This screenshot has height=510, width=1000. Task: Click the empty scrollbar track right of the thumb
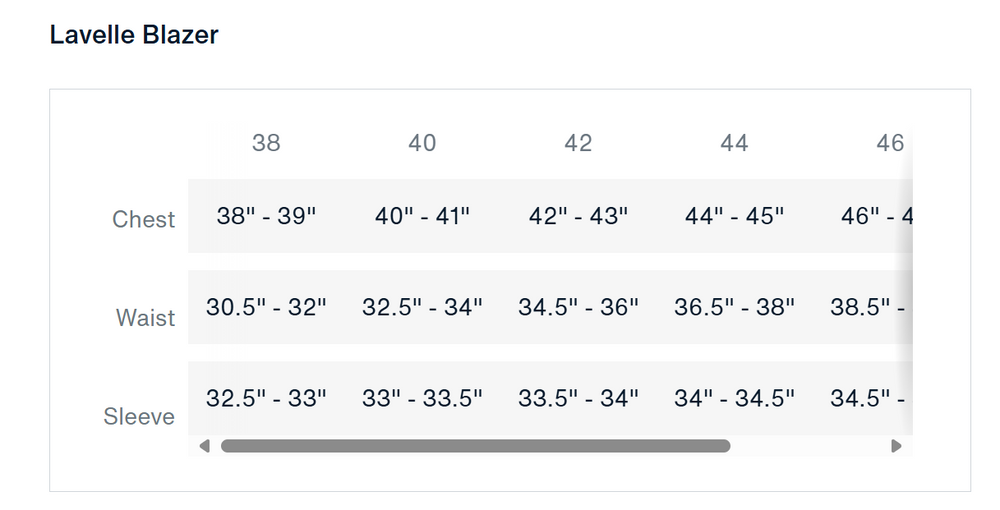pyautogui.click(x=810, y=446)
